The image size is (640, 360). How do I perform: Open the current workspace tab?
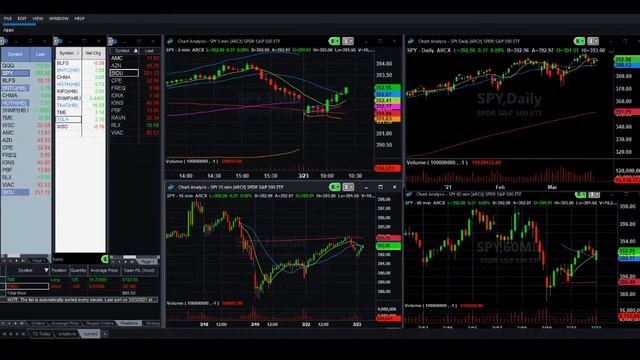(90, 334)
